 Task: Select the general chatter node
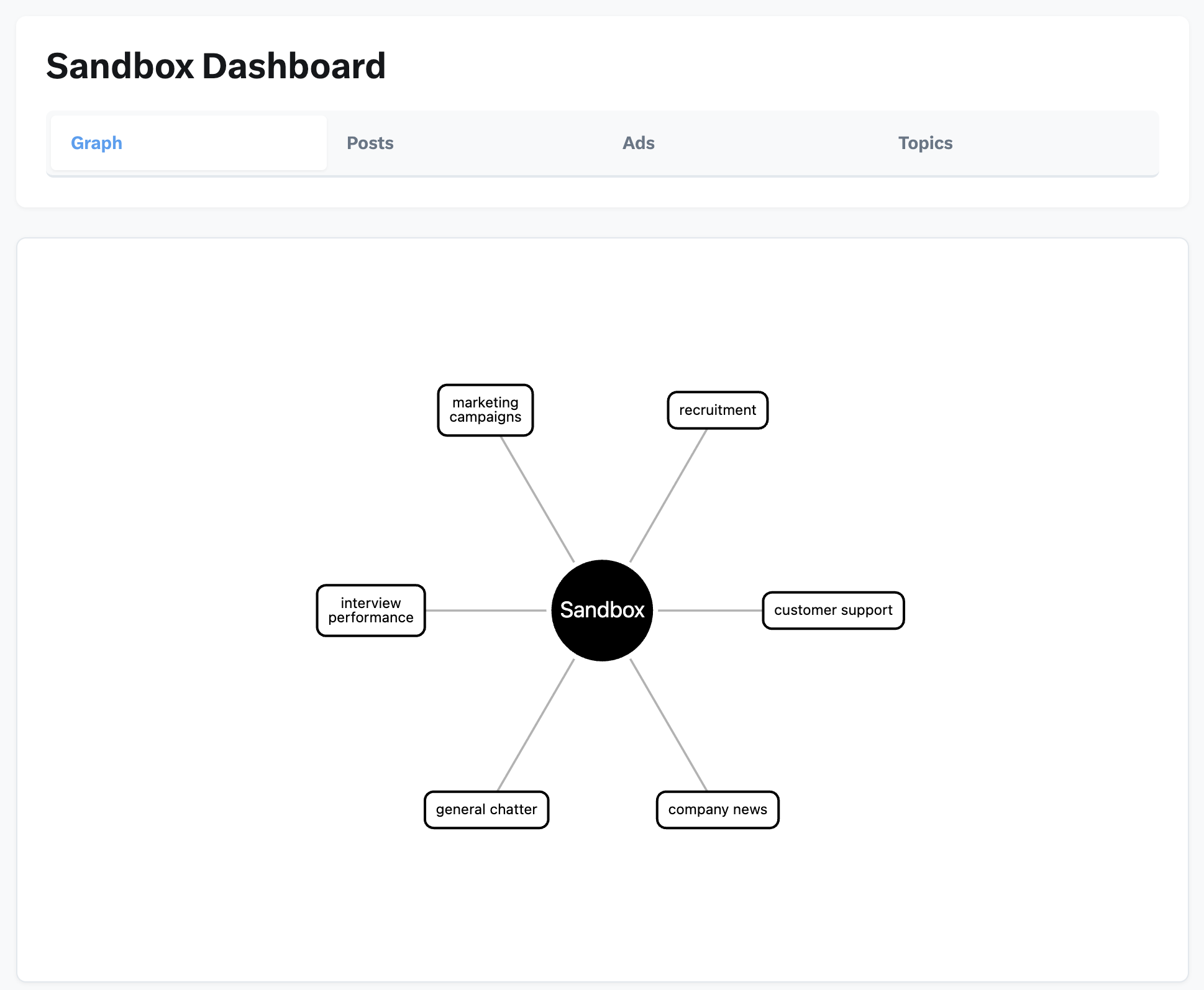click(486, 809)
